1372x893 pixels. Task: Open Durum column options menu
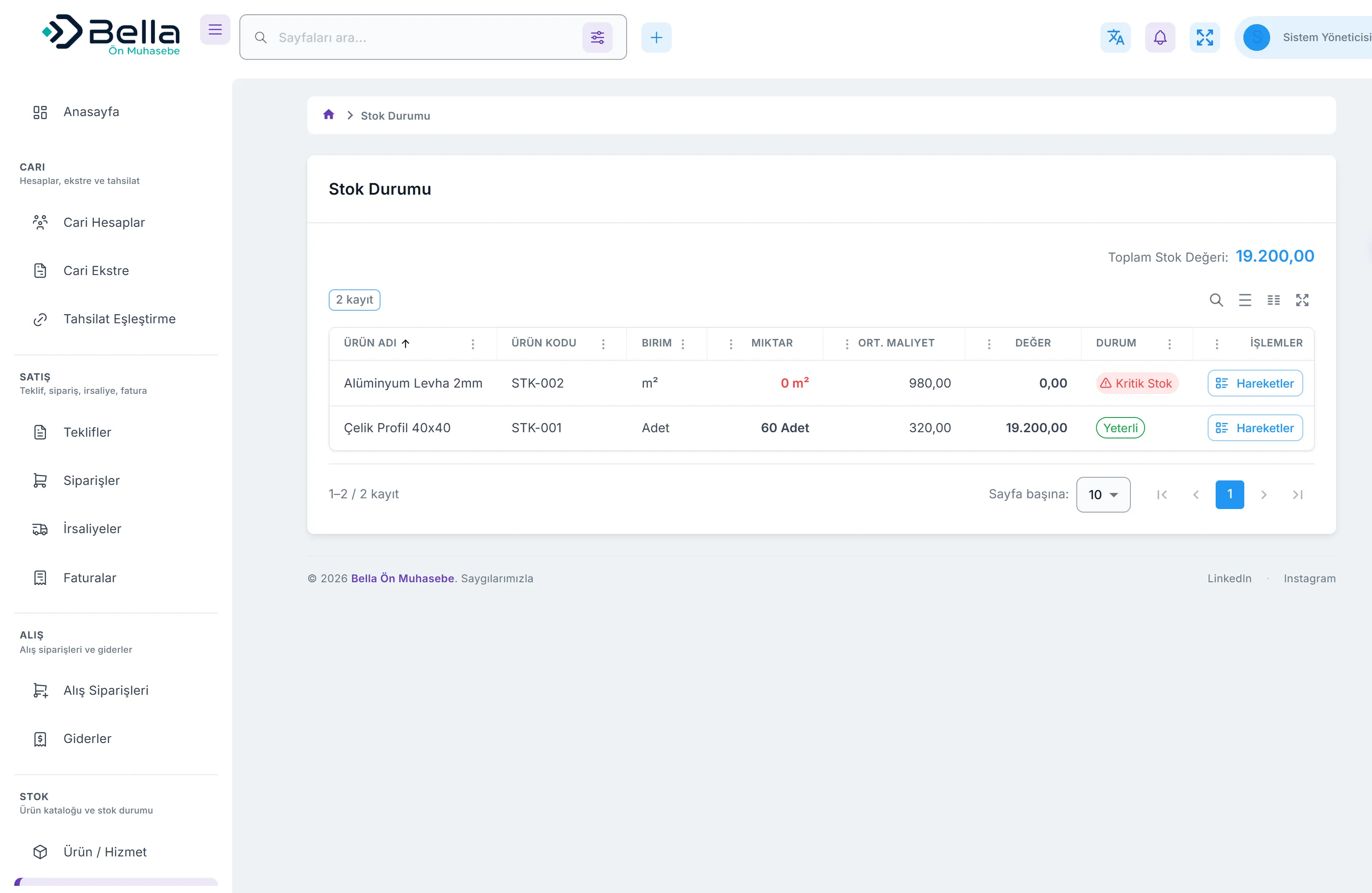pyautogui.click(x=1169, y=344)
